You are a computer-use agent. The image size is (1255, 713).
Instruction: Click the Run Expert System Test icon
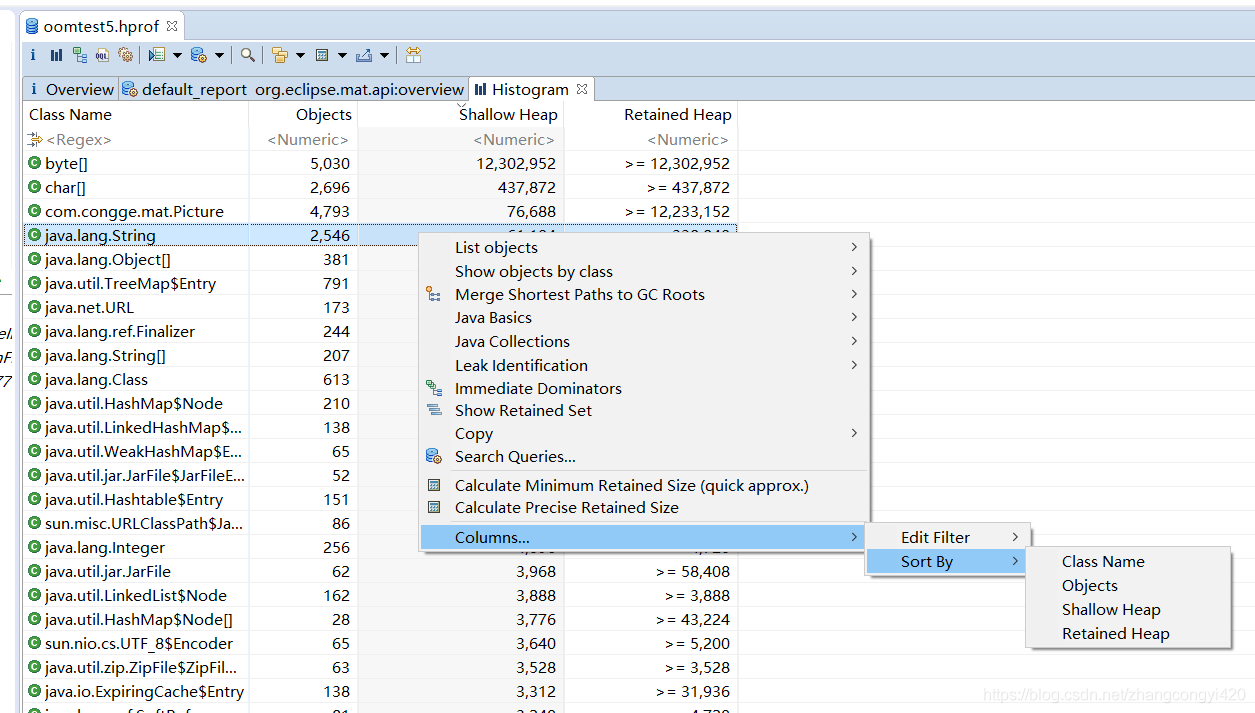(x=157, y=55)
